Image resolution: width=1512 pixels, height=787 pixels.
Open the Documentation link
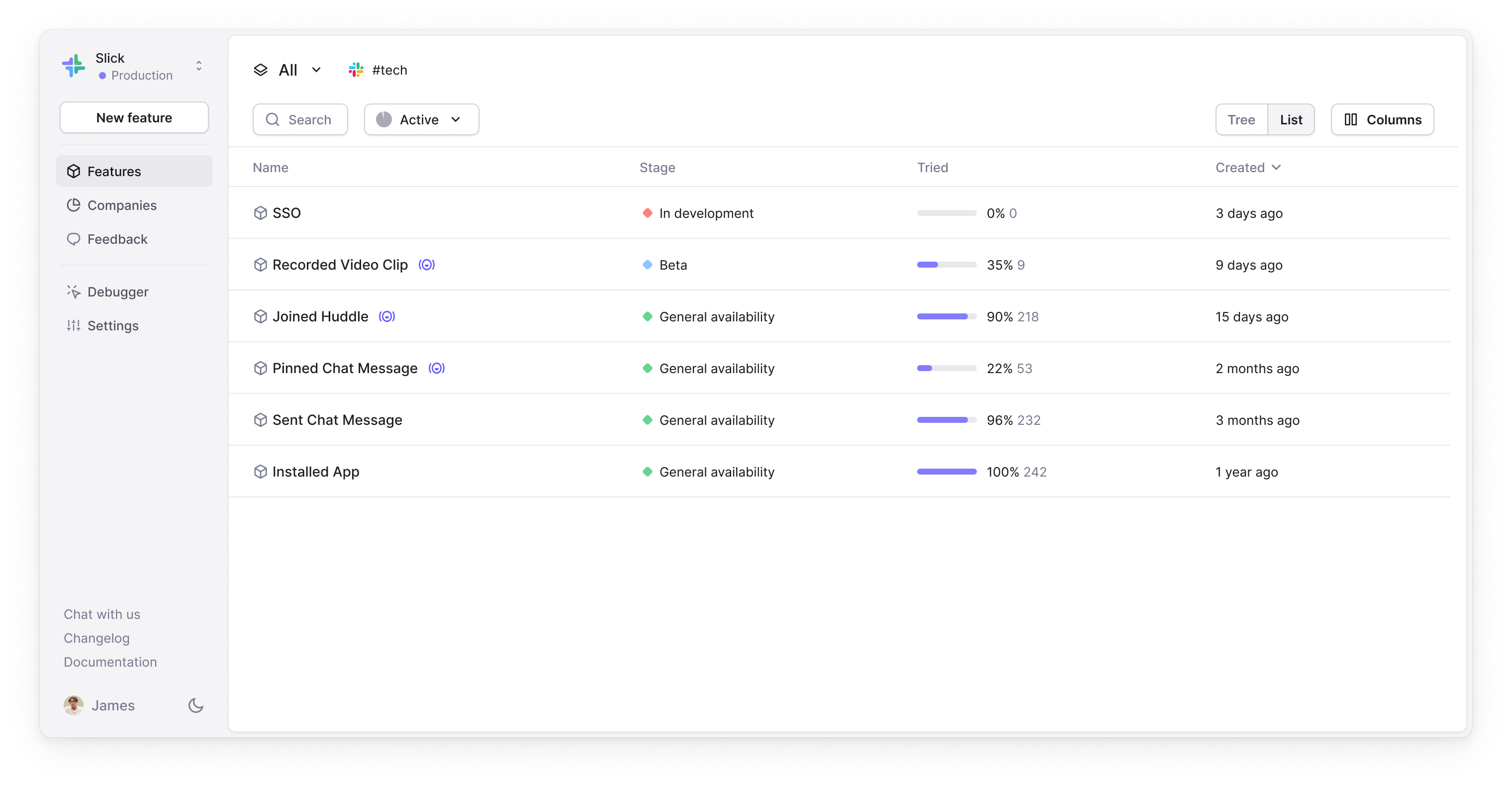110,662
